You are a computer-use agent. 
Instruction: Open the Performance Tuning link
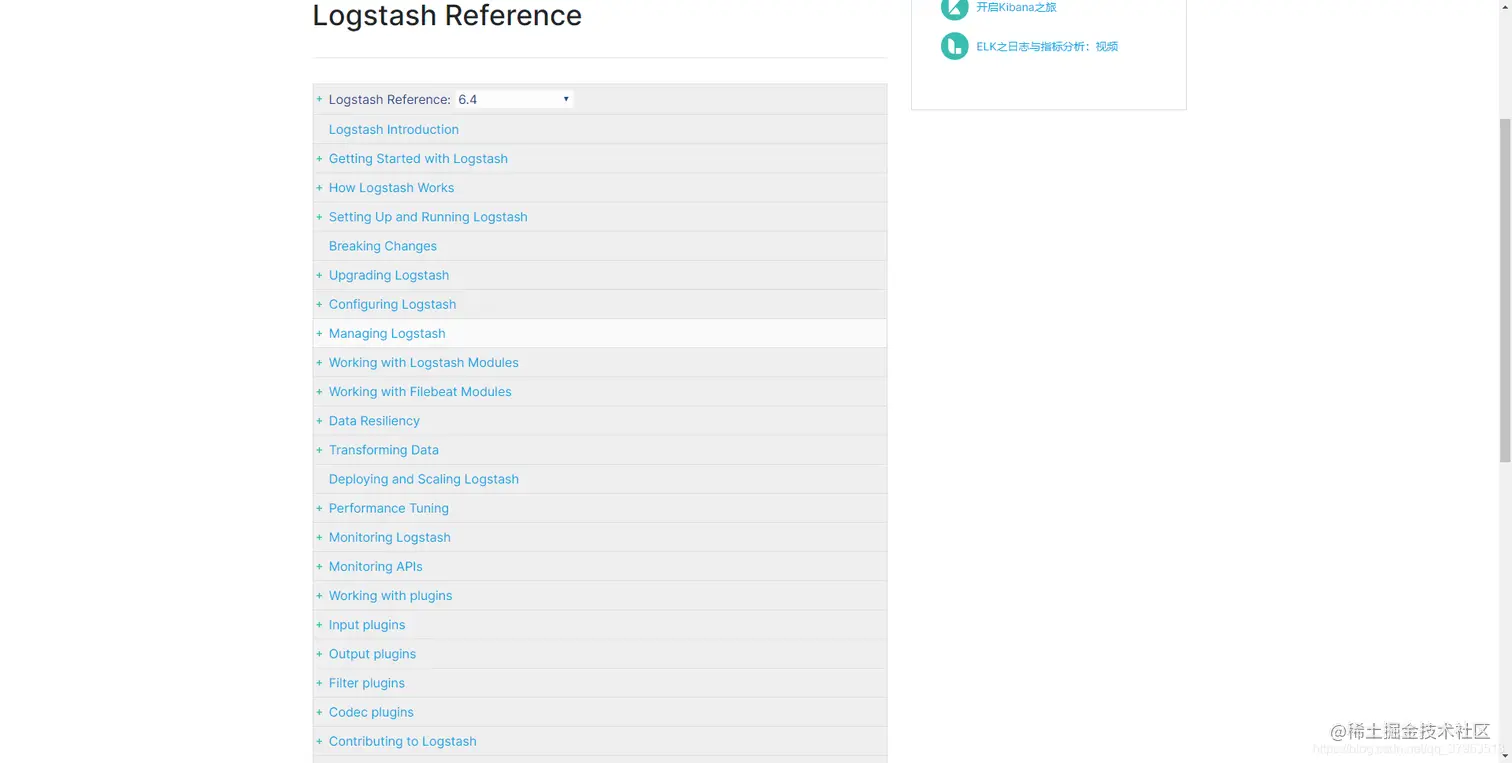389,508
